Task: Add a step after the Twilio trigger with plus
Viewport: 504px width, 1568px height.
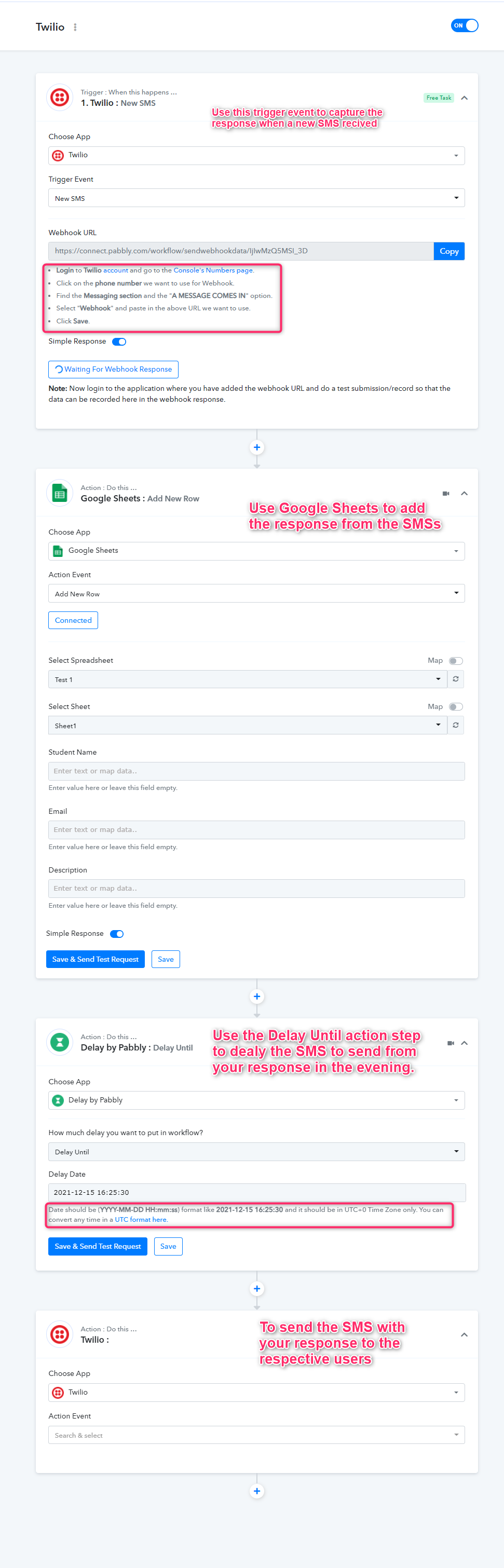Action: 257,447
